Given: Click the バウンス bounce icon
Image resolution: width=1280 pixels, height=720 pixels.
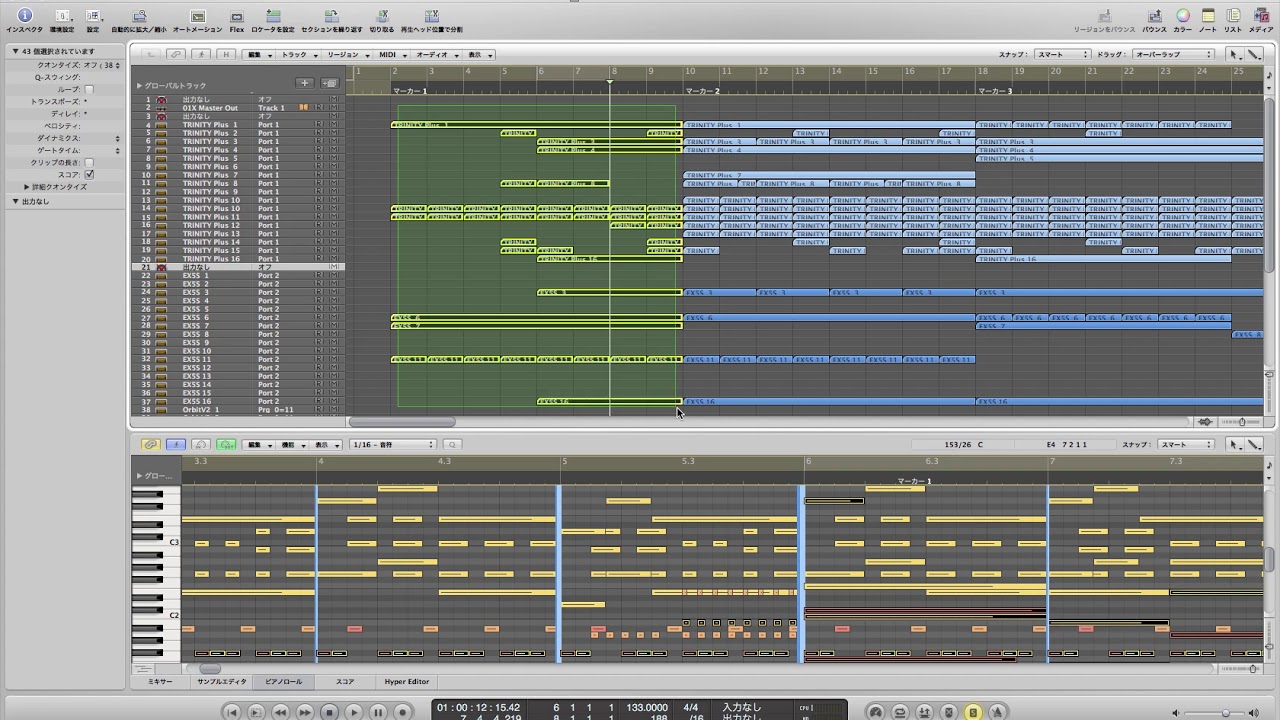Looking at the screenshot, I should (x=1154, y=16).
